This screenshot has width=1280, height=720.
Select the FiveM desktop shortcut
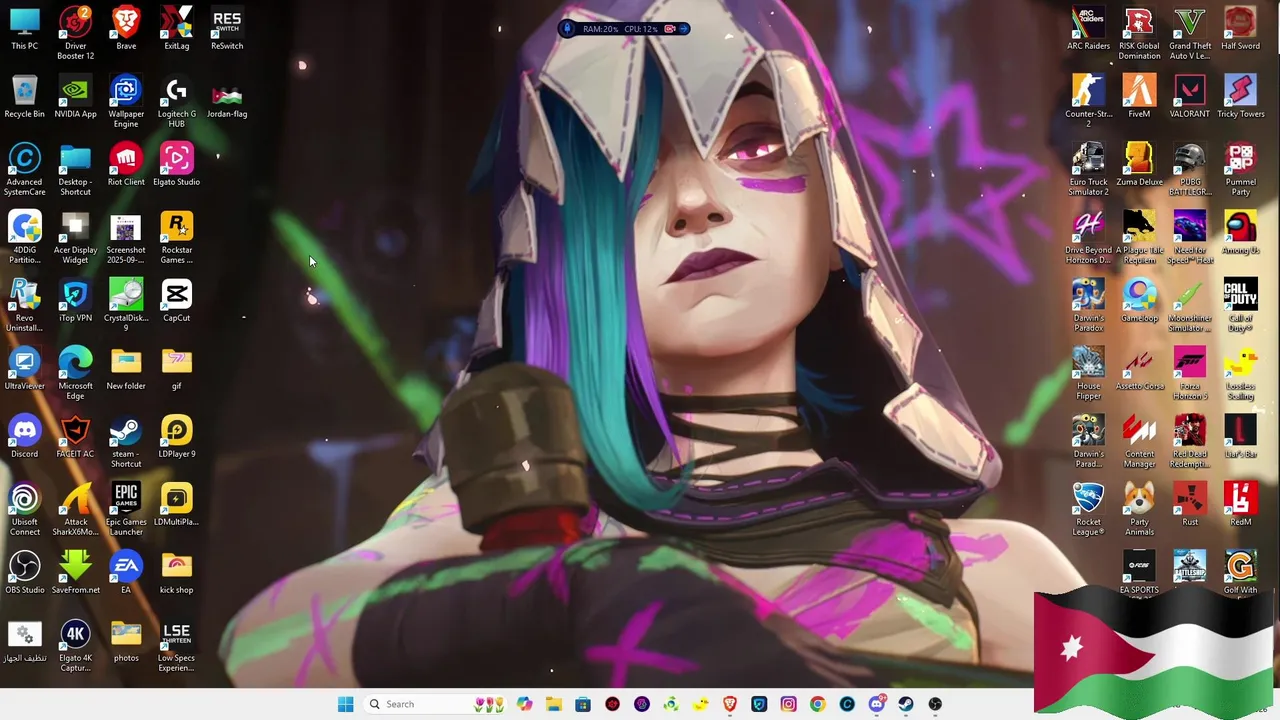tap(1139, 96)
